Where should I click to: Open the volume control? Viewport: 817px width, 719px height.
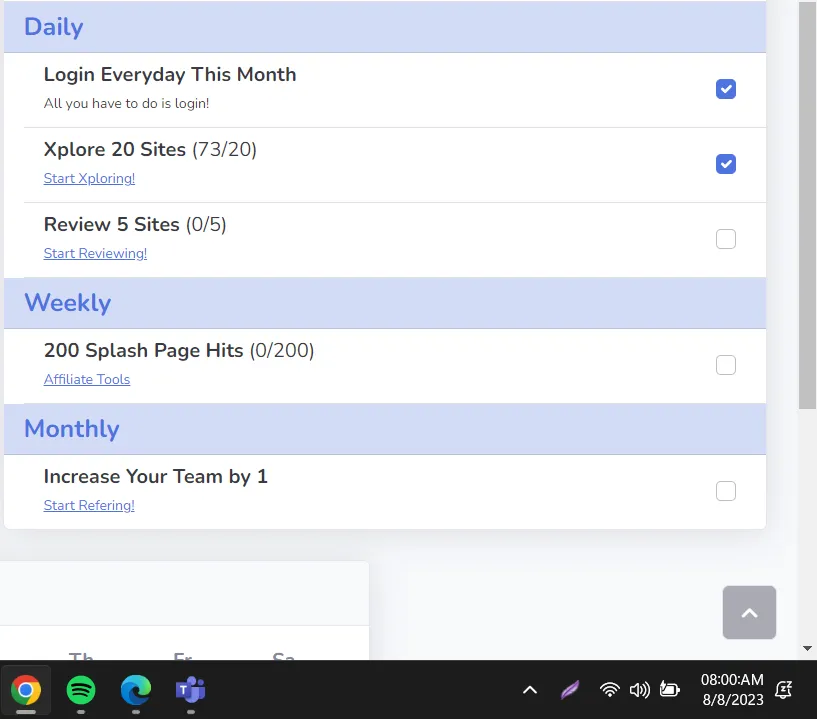click(x=639, y=690)
